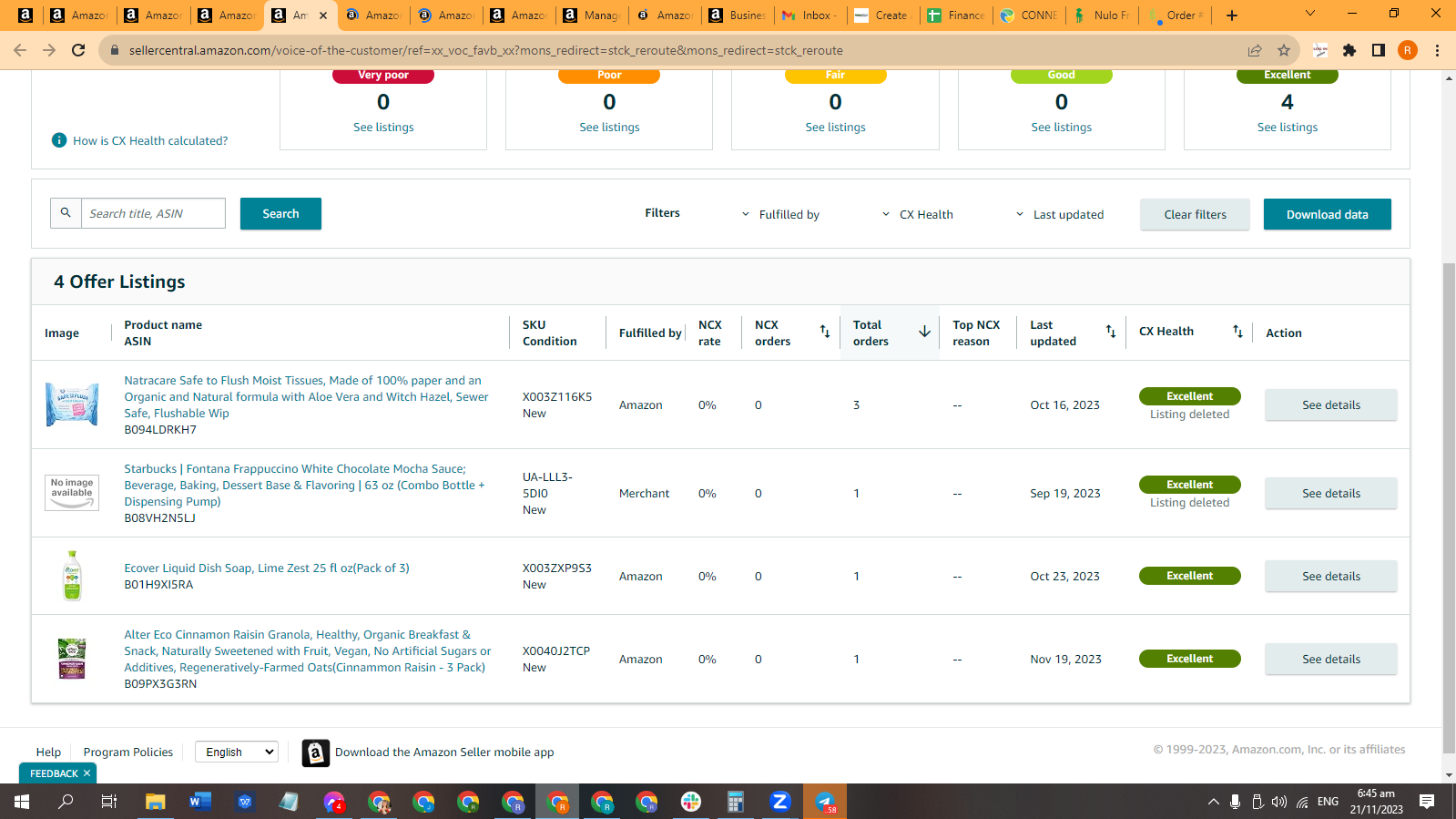Show hidden system tray icons
The width and height of the screenshot is (1456, 819).
(x=1213, y=802)
